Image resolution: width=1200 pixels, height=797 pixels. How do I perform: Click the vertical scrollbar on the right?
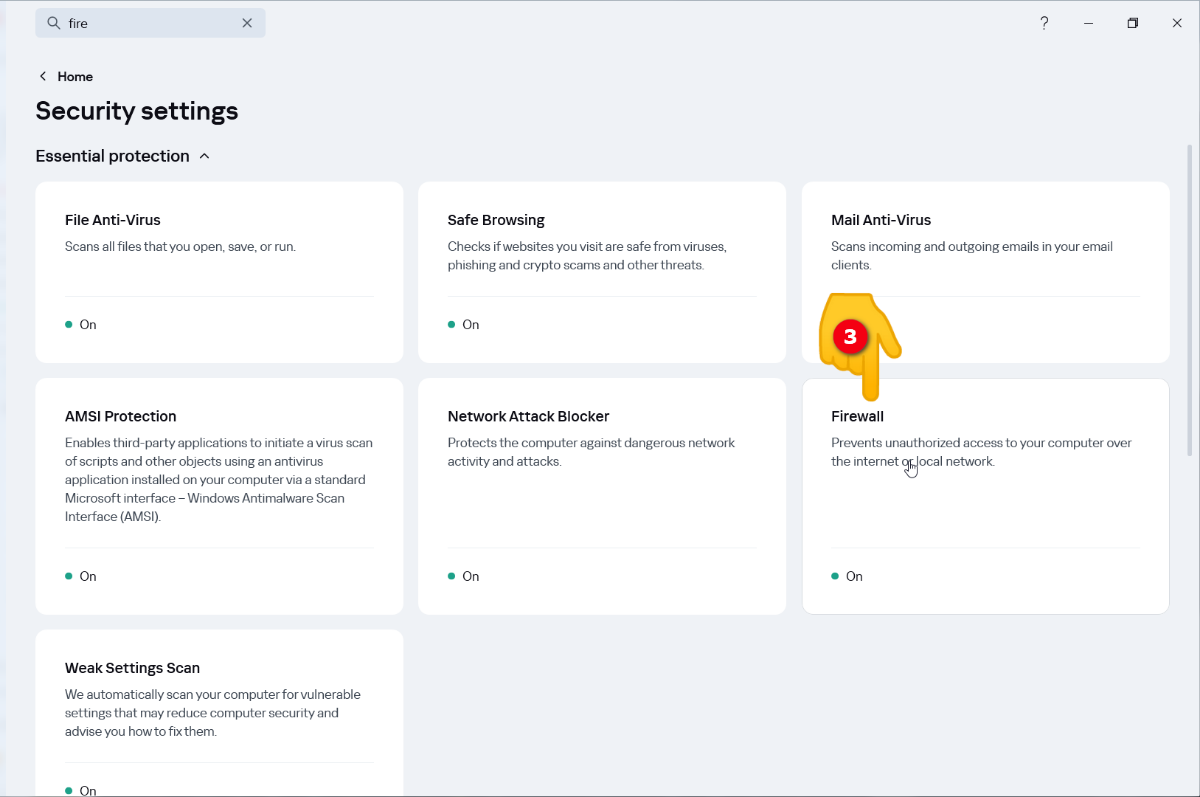(1189, 300)
